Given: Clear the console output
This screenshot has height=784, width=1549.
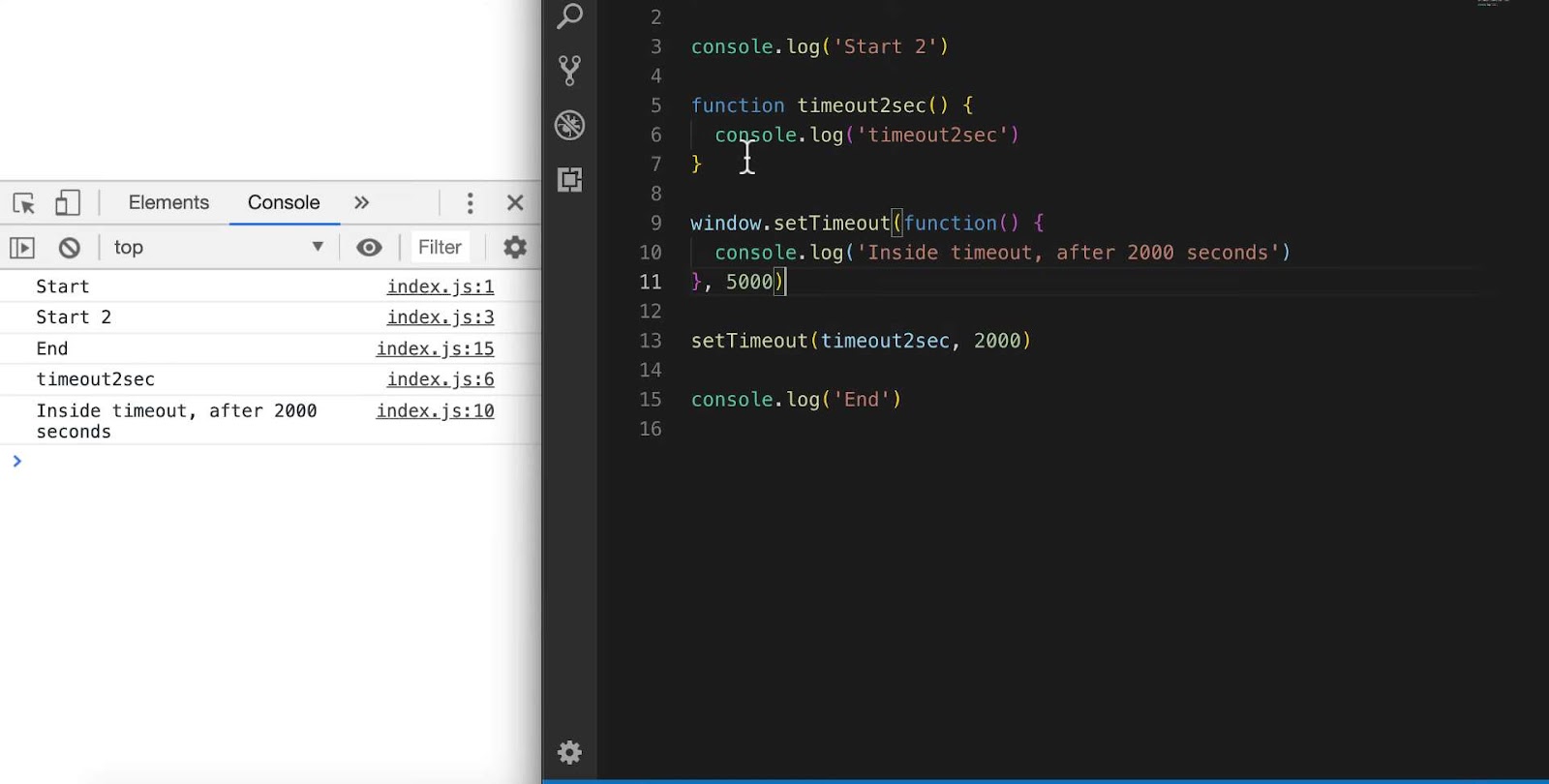Looking at the screenshot, I should tap(69, 248).
